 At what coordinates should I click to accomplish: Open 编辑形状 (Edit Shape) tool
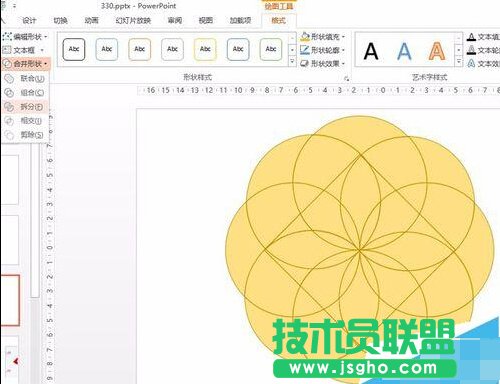pos(25,36)
